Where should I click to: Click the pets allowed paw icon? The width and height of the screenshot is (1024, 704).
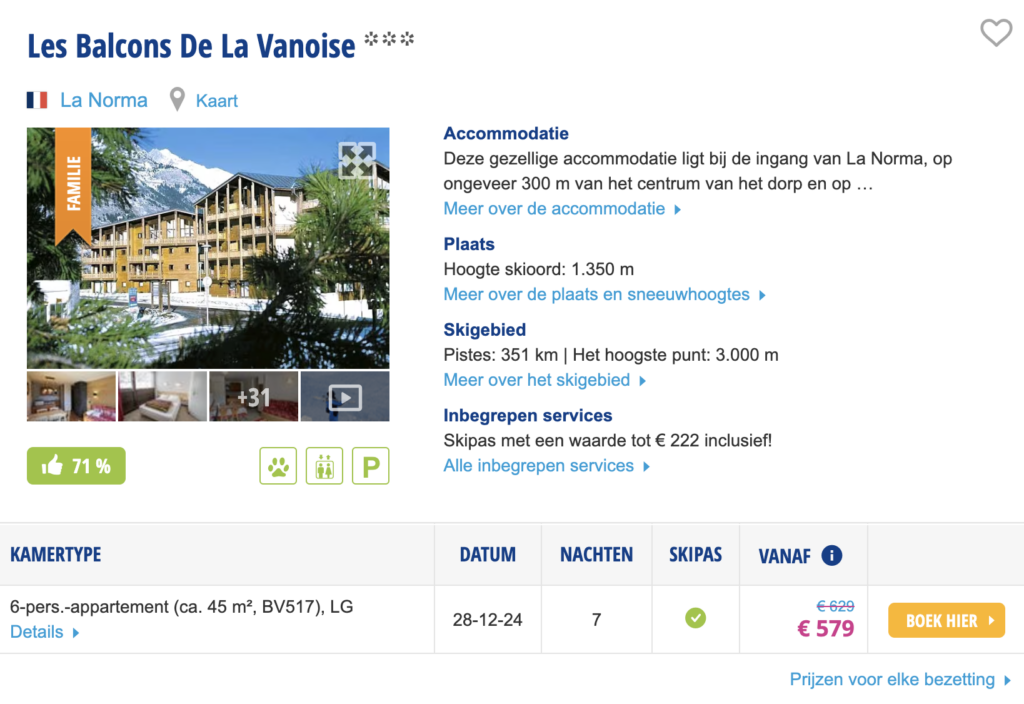[278, 466]
